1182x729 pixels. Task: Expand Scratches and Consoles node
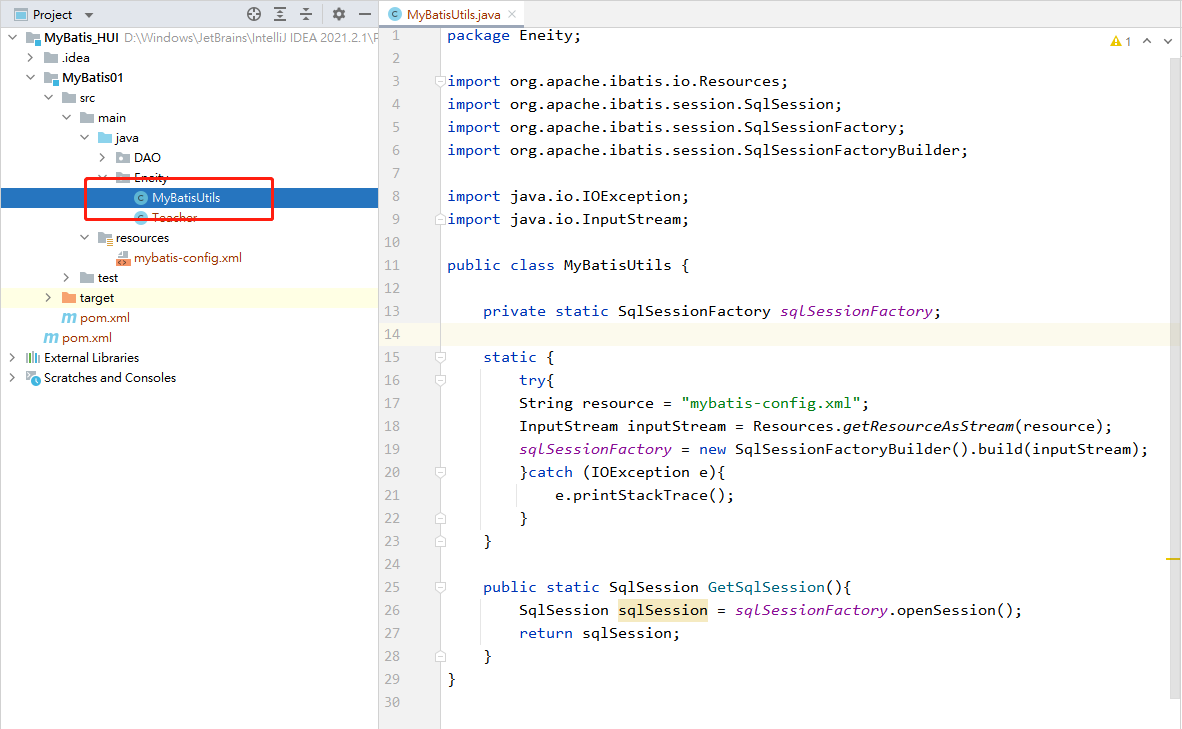pyautogui.click(x=13, y=378)
